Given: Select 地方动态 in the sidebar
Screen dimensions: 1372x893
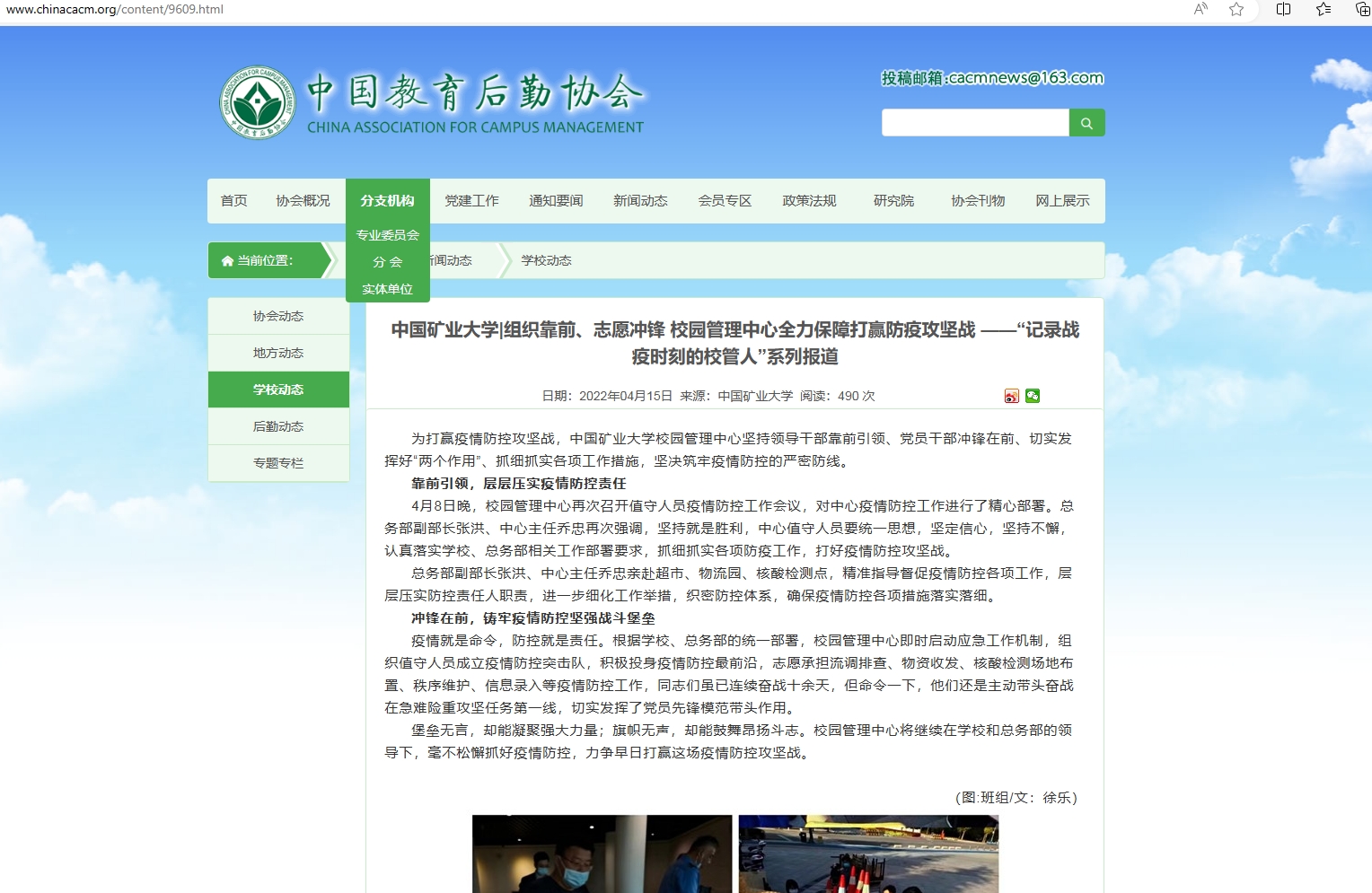Looking at the screenshot, I should (x=278, y=353).
